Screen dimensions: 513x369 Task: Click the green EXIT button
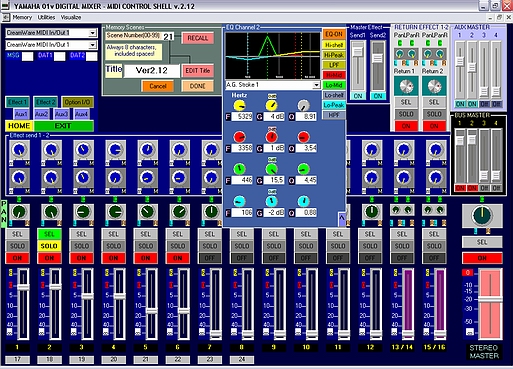point(63,126)
